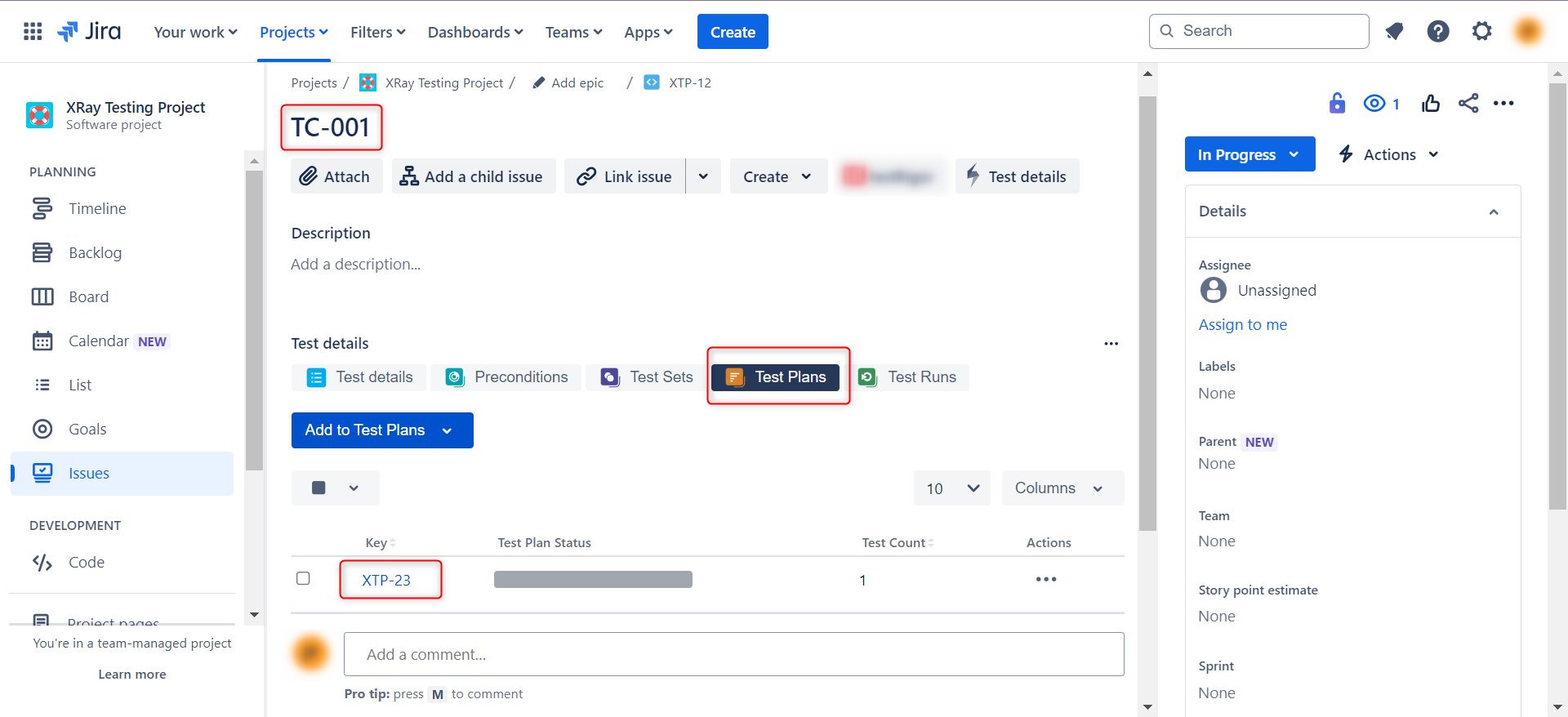Collapse the Details panel
The image size is (1568, 717).
1493,212
